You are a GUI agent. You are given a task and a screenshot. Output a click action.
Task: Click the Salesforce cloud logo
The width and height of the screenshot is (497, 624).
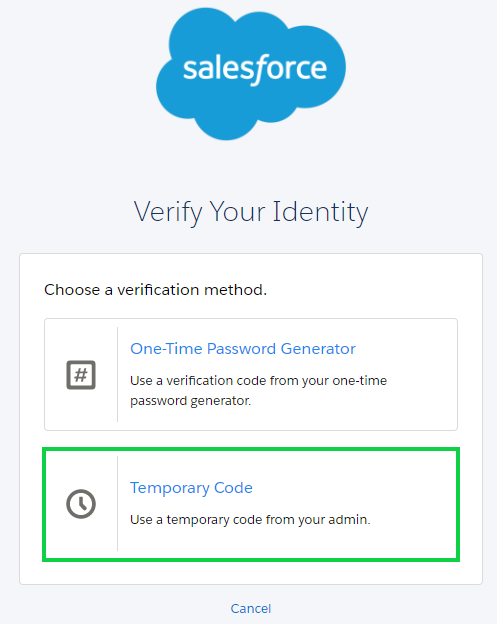tap(251, 74)
